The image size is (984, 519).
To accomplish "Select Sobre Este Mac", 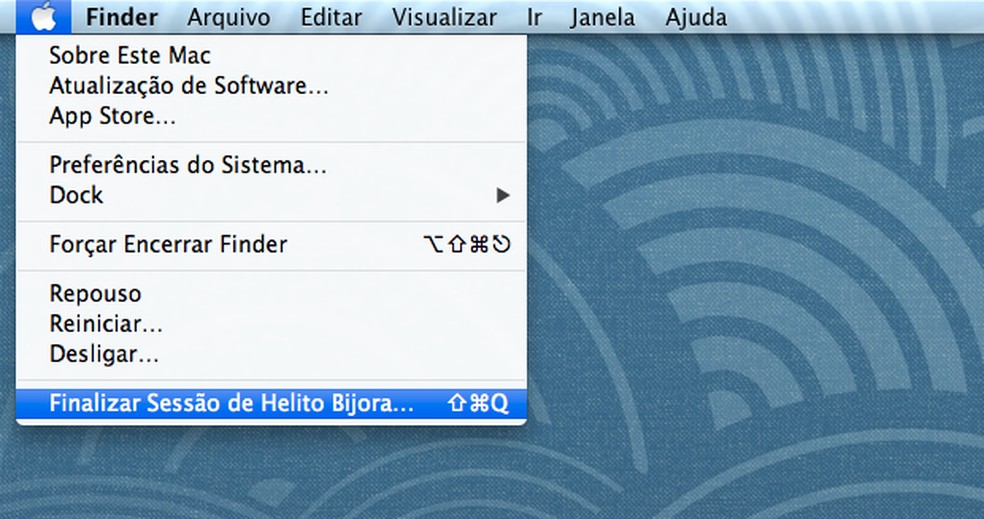I will tap(271, 55).
